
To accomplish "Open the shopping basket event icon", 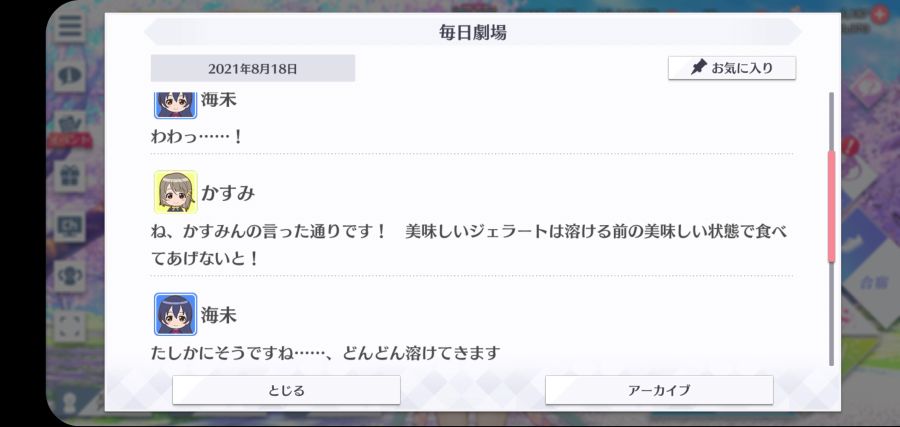I will (x=70, y=125).
